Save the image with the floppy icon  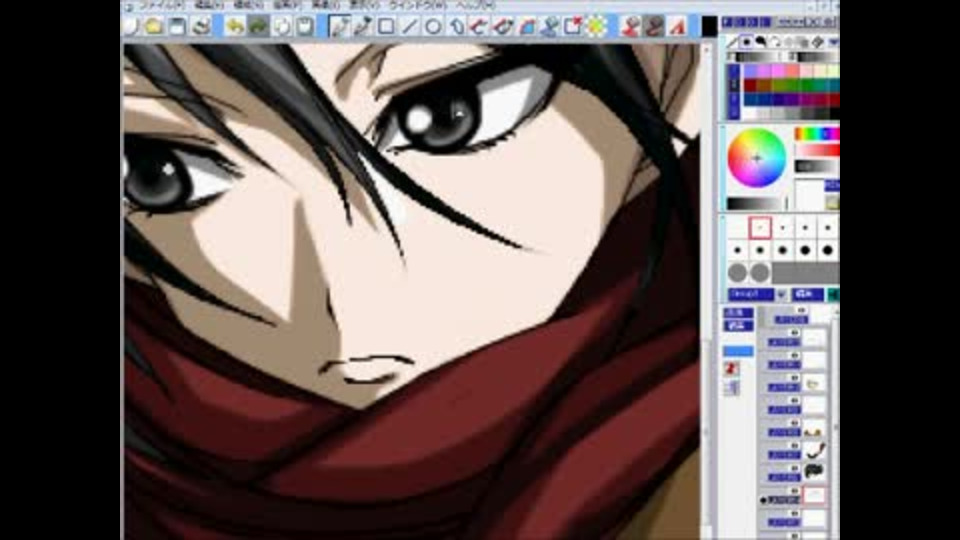click(178, 26)
